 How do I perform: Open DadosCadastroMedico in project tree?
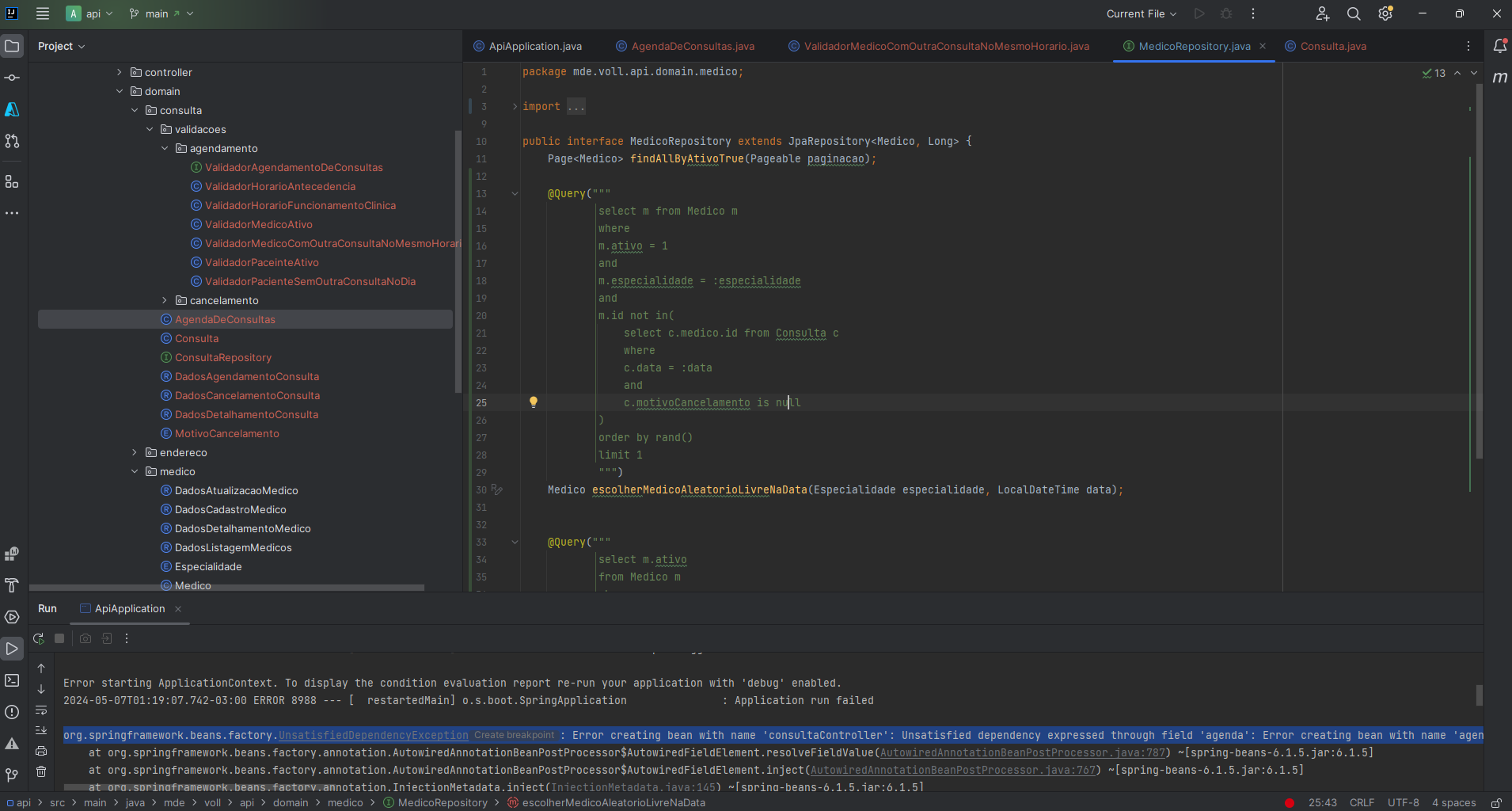click(x=230, y=509)
